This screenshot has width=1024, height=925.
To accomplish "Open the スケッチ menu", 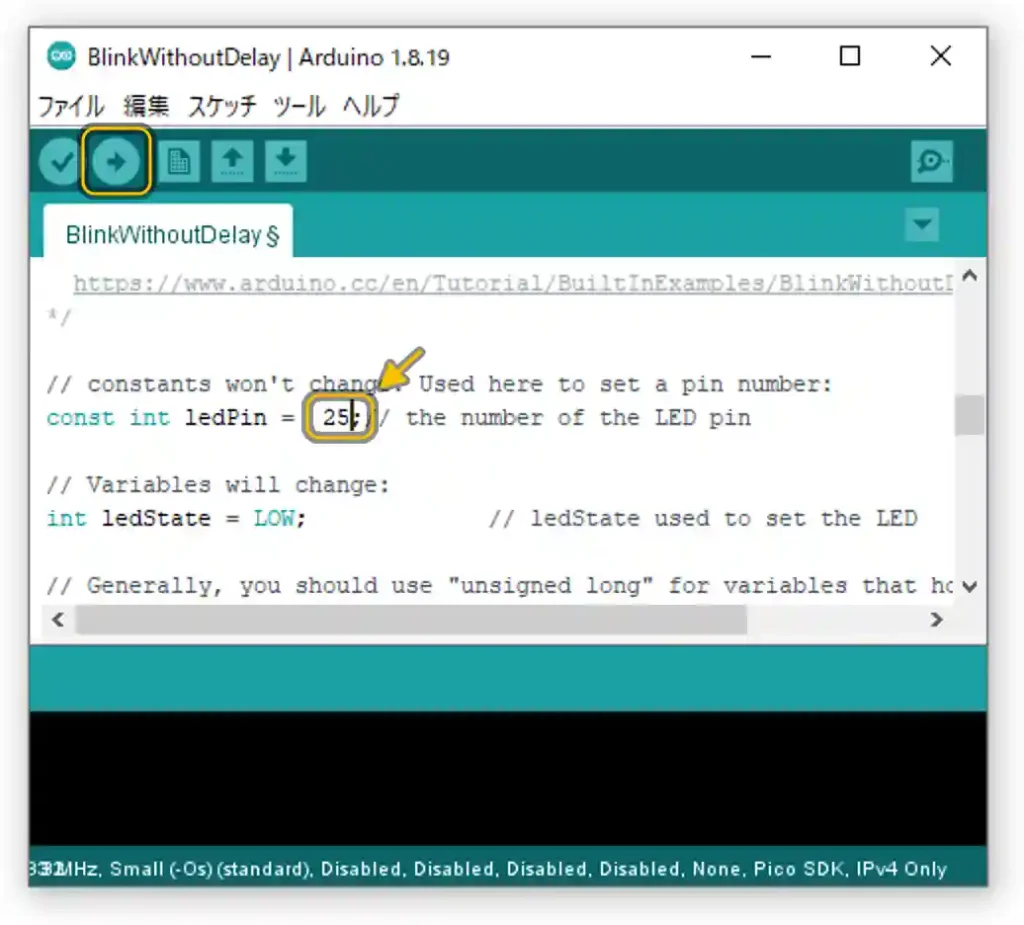I will [x=222, y=106].
